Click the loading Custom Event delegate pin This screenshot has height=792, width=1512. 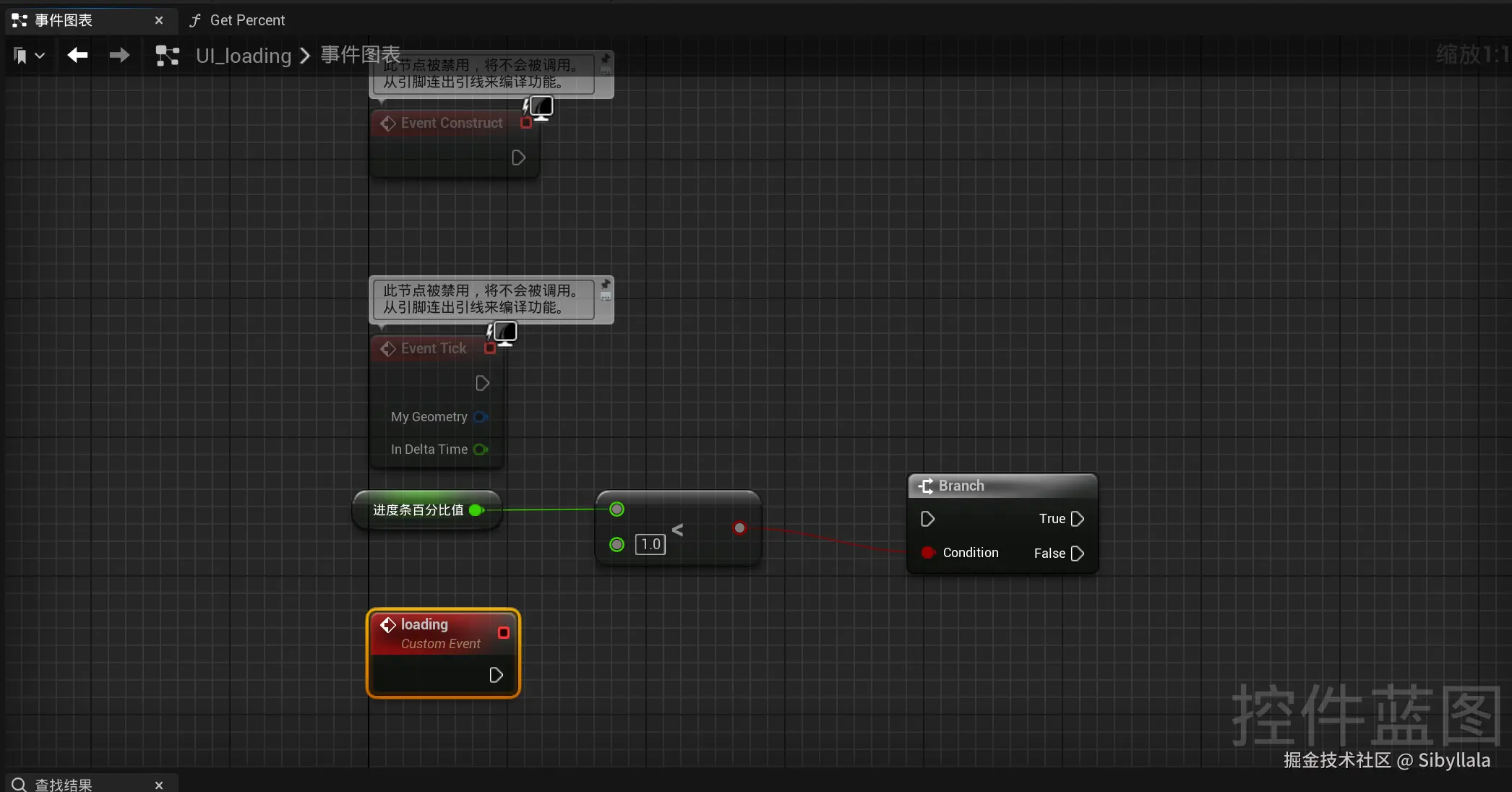(x=504, y=633)
